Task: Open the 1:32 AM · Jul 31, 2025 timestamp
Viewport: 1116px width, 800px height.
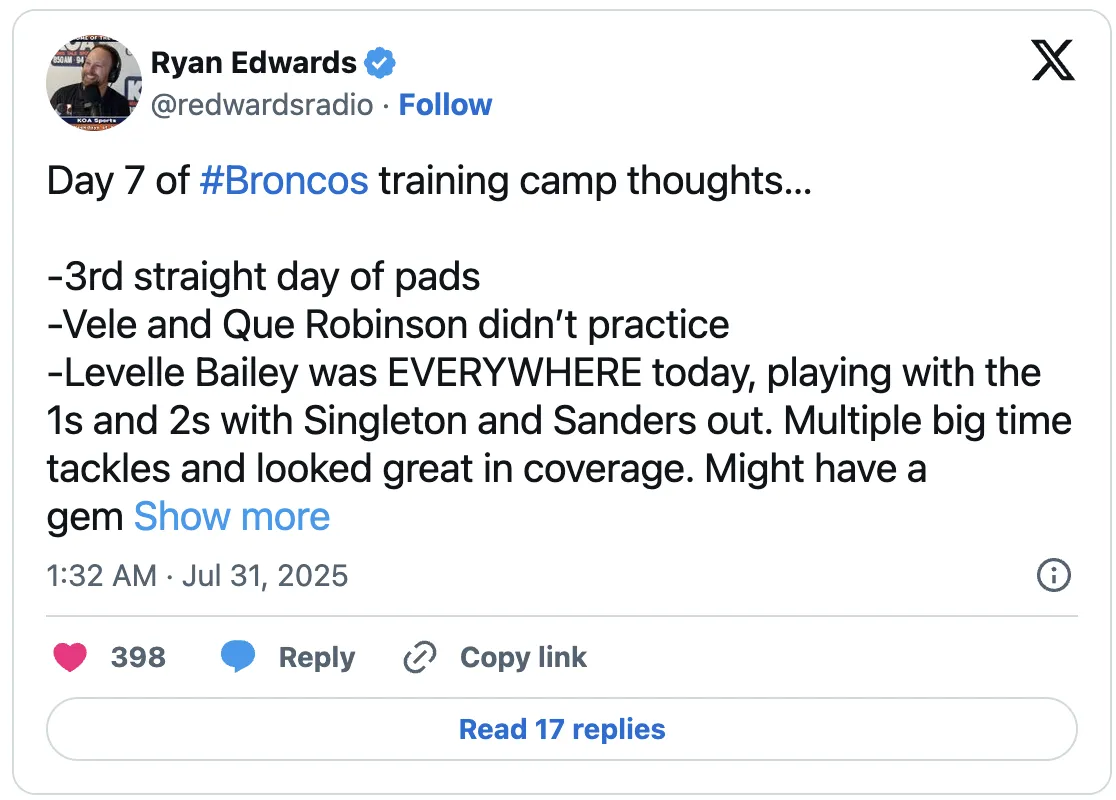Action: [x=197, y=575]
